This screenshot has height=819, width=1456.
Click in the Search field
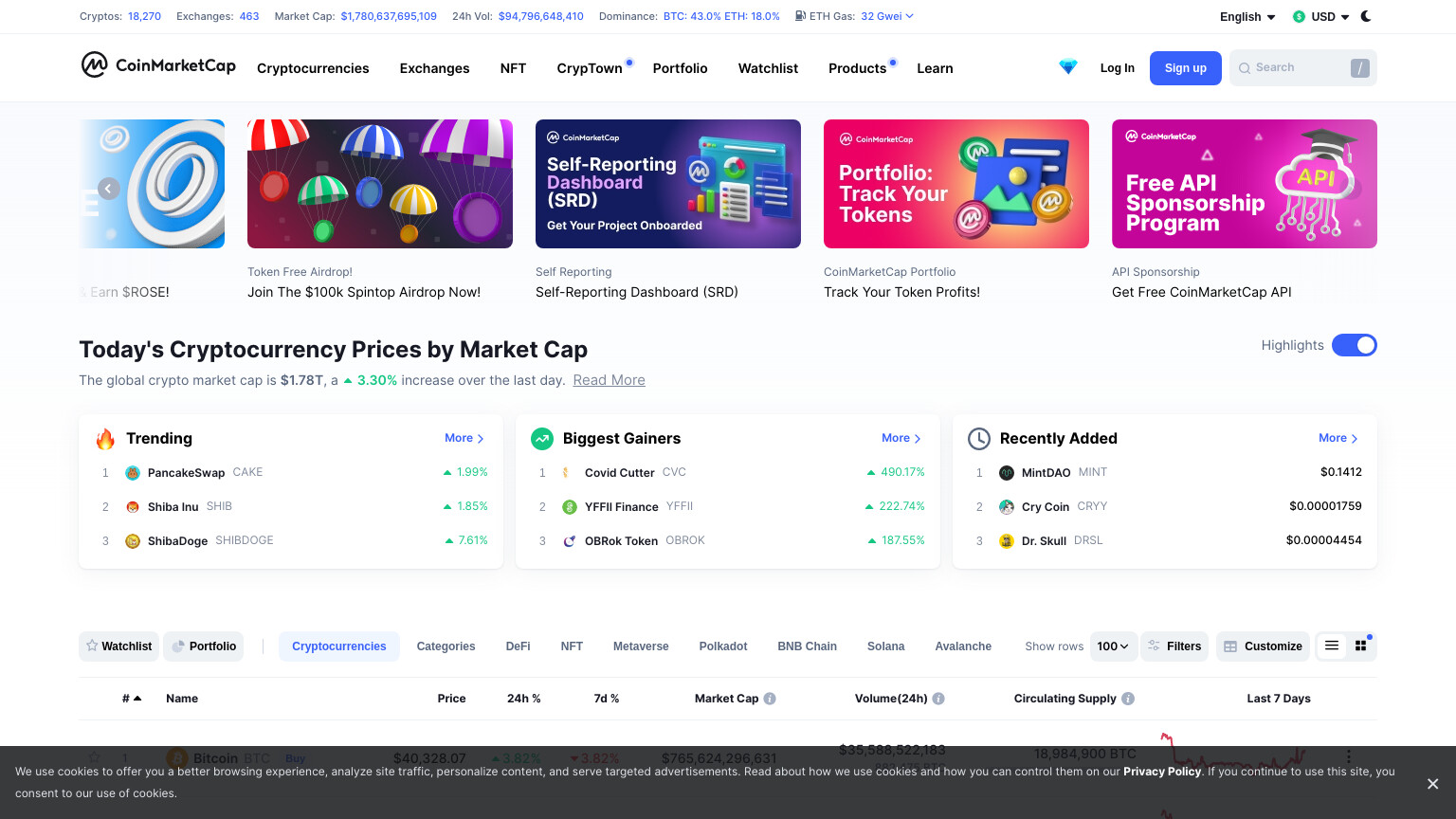click(x=1303, y=68)
